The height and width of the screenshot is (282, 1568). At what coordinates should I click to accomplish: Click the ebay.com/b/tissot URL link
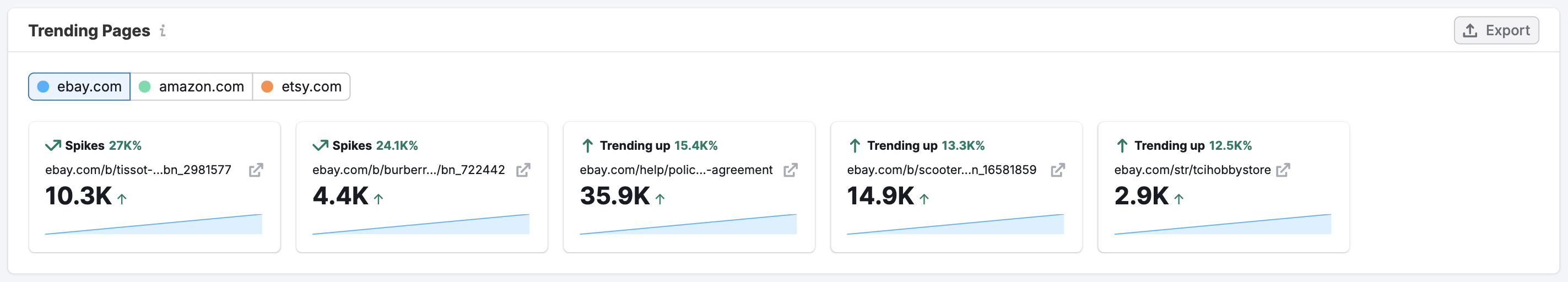pos(138,170)
